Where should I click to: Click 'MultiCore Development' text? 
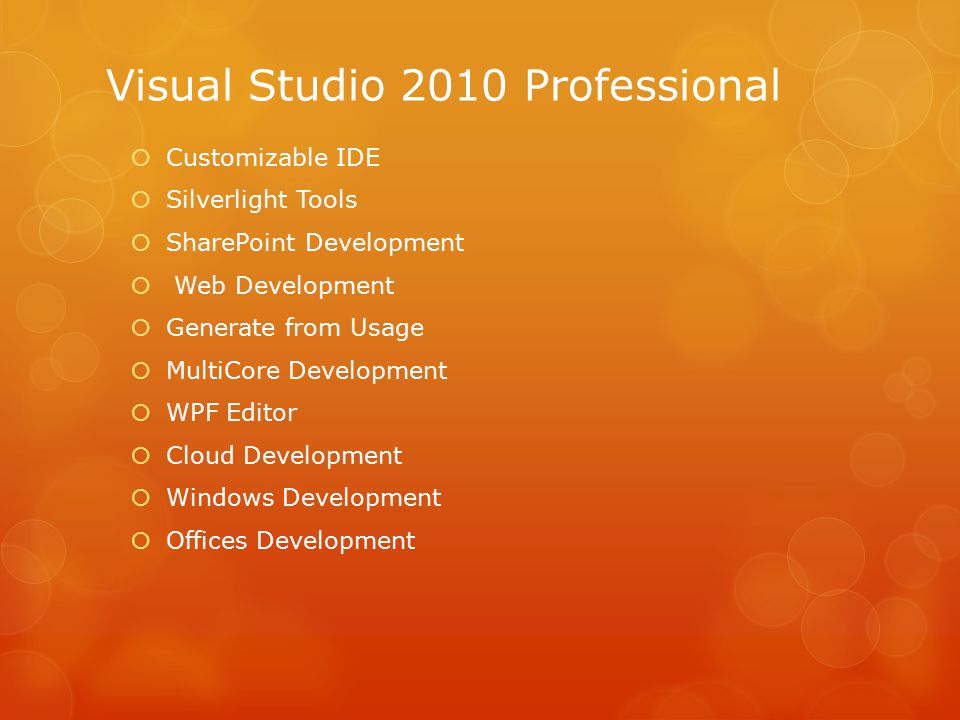pyautogui.click(x=307, y=371)
